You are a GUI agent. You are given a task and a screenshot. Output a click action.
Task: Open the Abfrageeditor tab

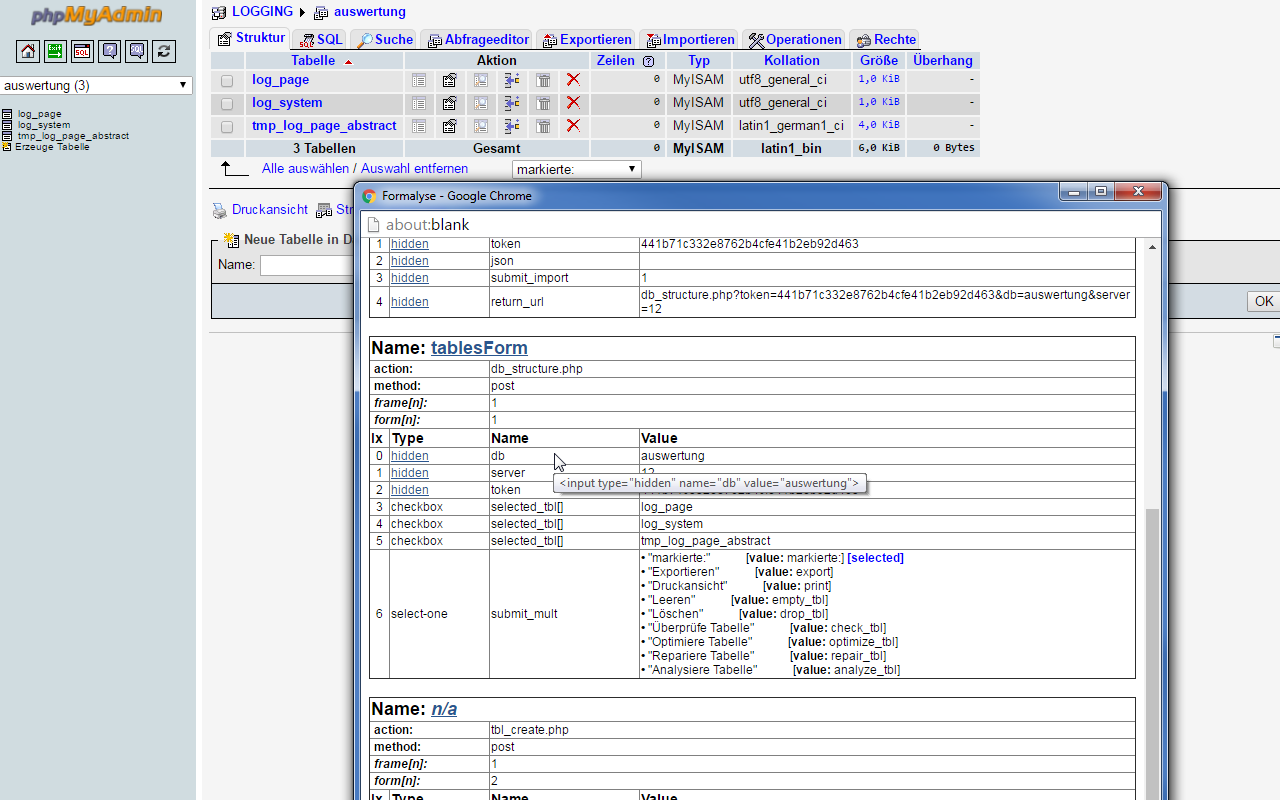[x=478, y=40]
